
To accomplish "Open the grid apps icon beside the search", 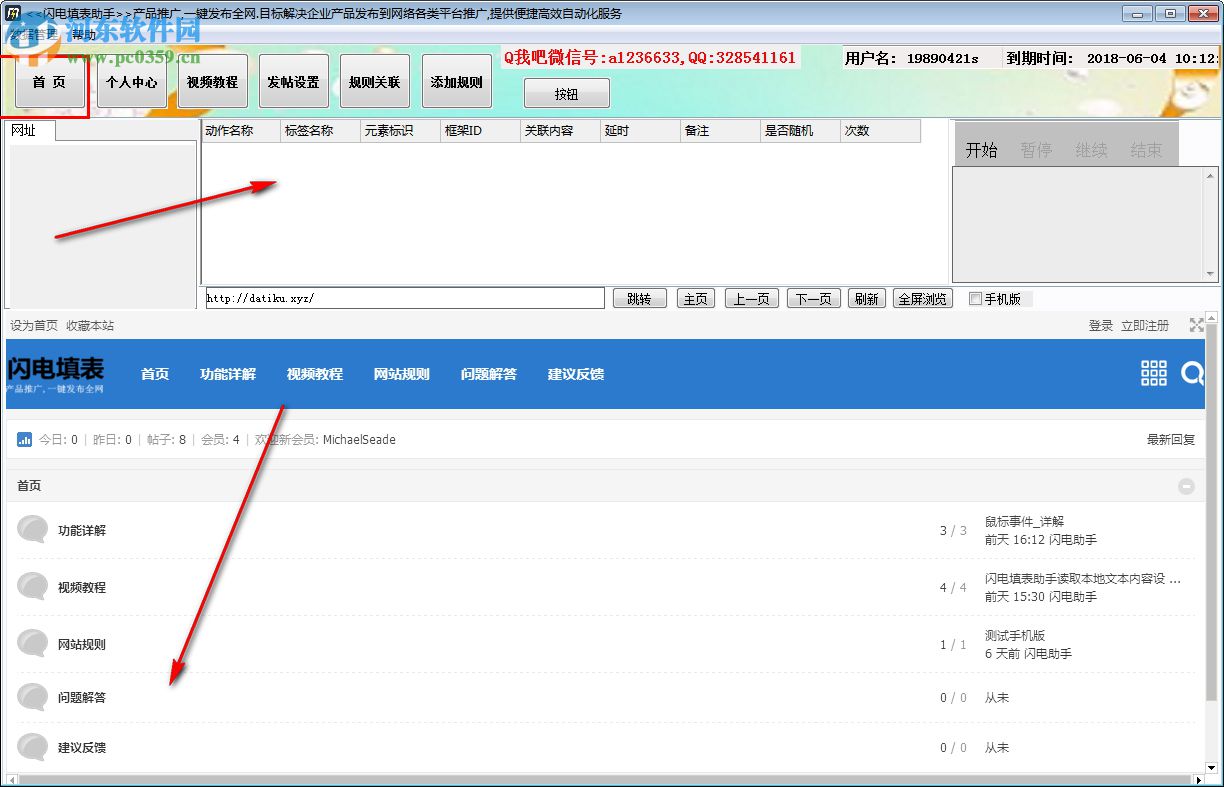I will (x=1153, y=373).
